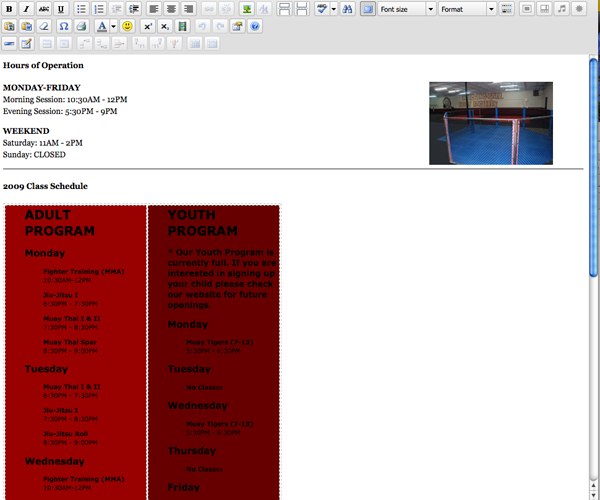Toggle underline formatting
The height and width of the screenshot is (500, 600).
click(x=61, y=9)
